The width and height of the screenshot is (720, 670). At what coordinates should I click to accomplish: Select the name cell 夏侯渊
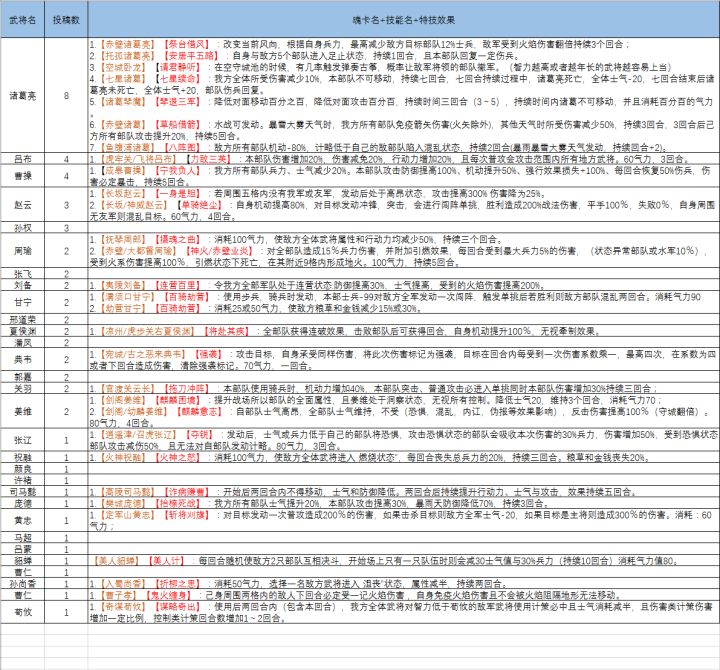pos(22,331)
